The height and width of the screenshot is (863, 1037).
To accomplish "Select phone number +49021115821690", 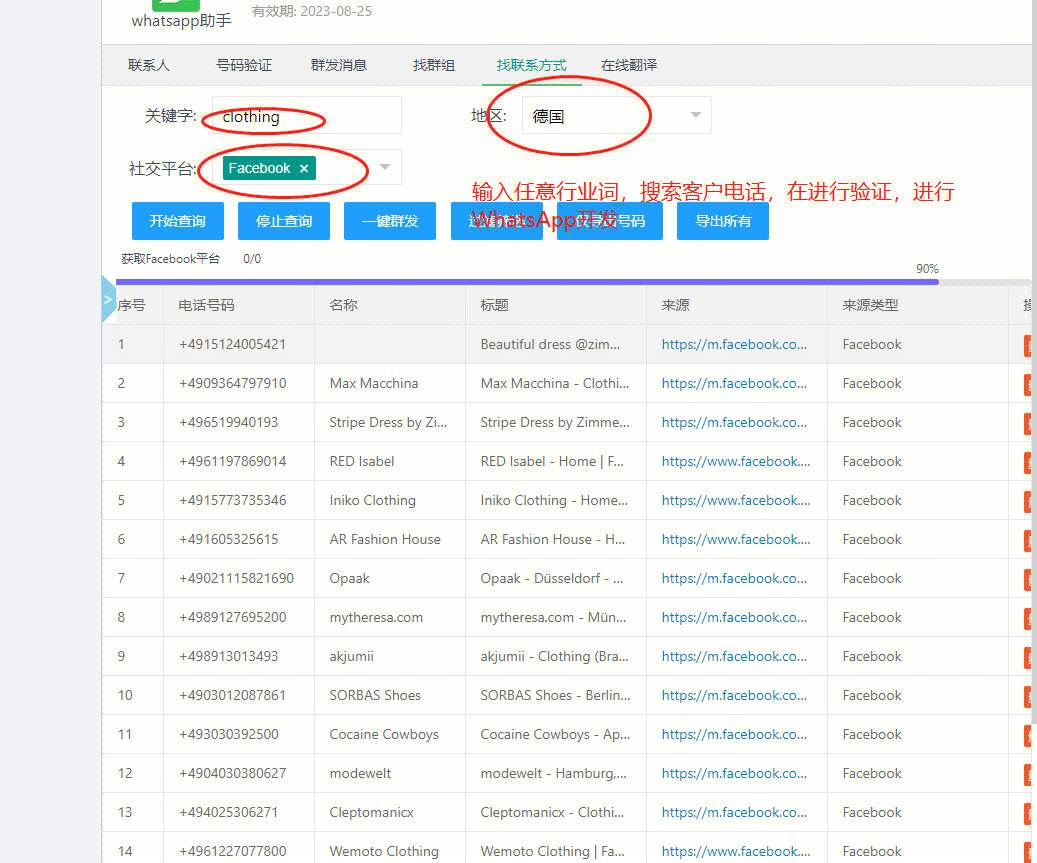I will 236,579.
